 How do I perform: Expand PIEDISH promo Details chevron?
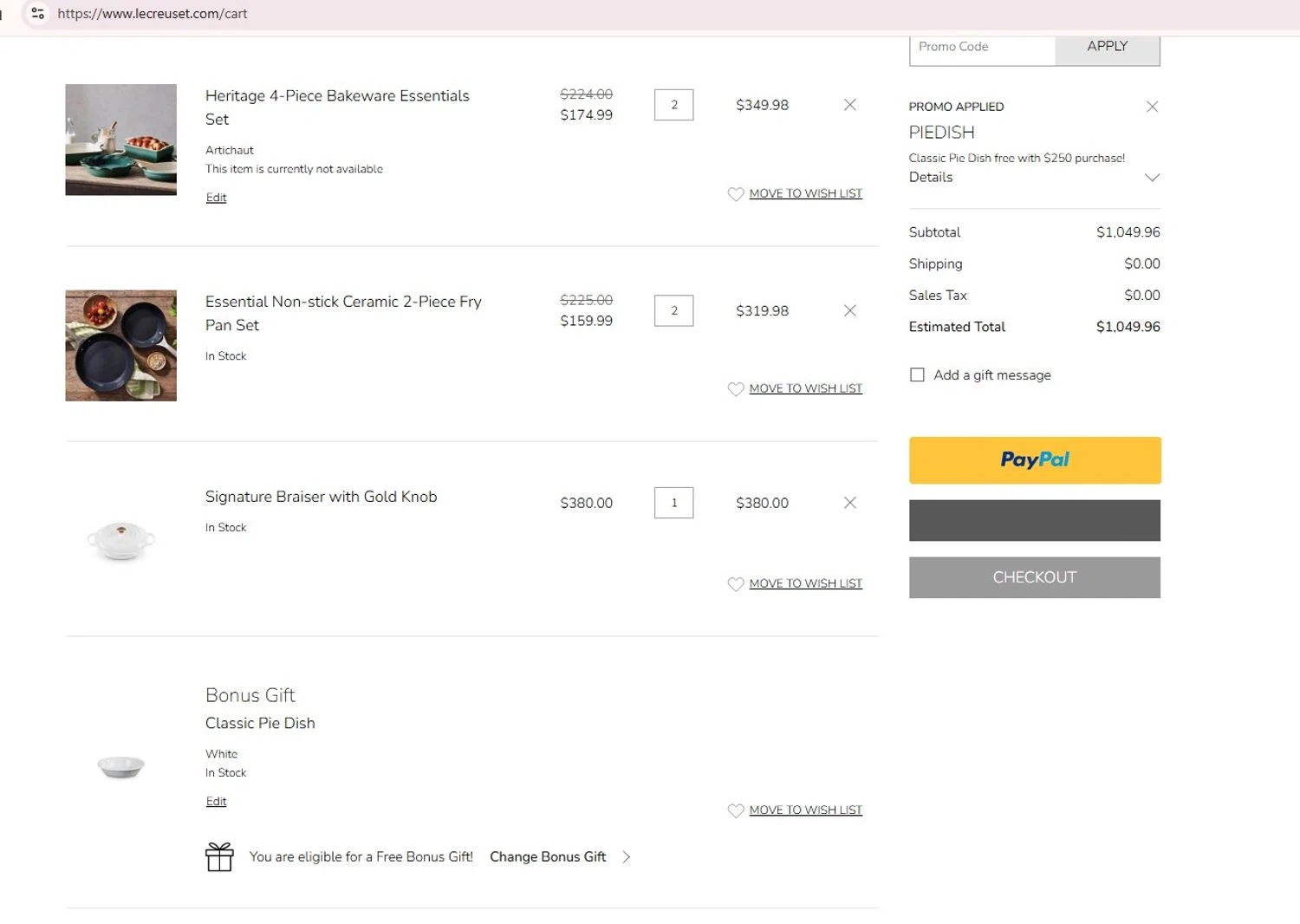1152,178
